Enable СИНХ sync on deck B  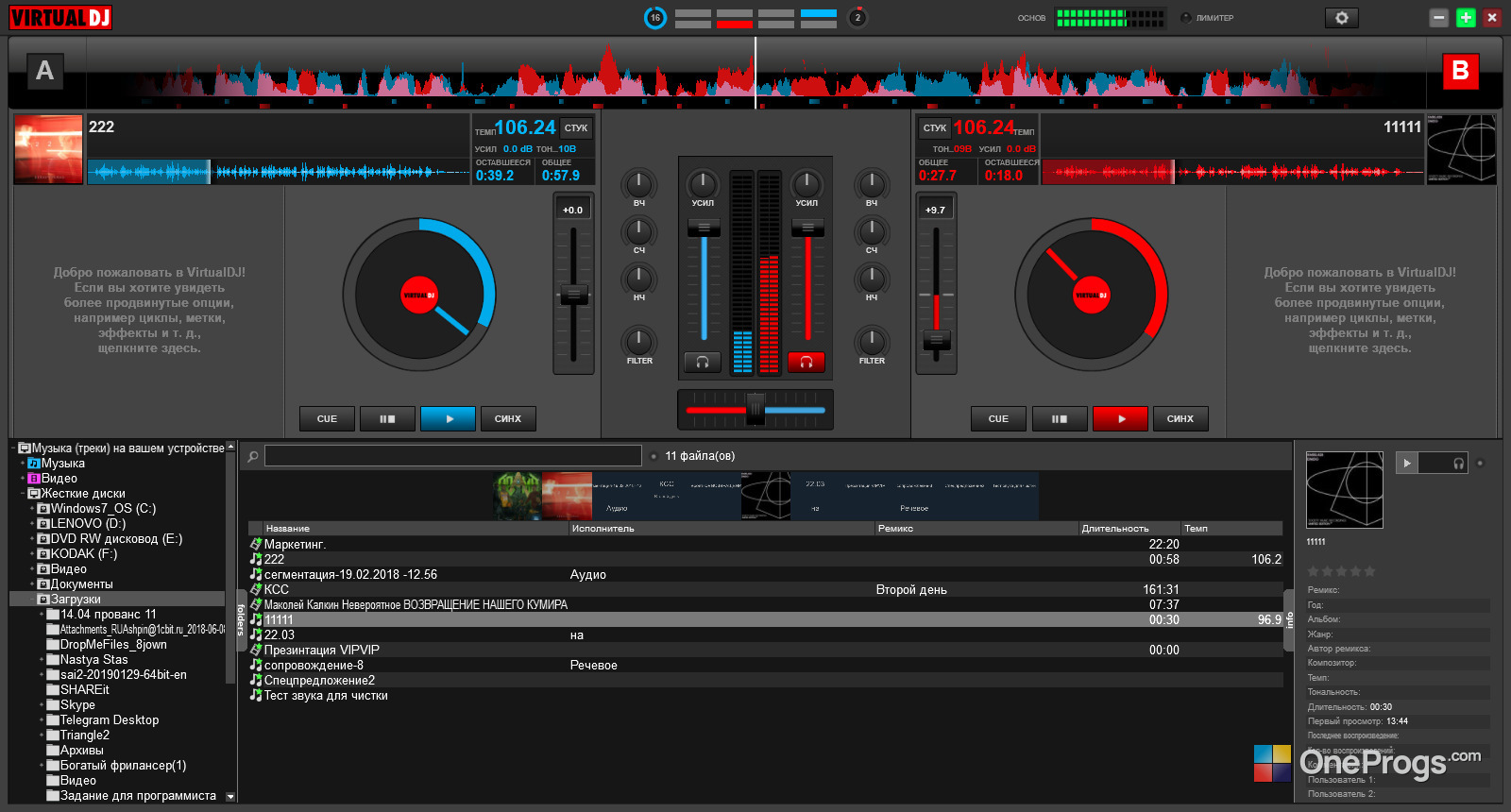pos(1180,418)
